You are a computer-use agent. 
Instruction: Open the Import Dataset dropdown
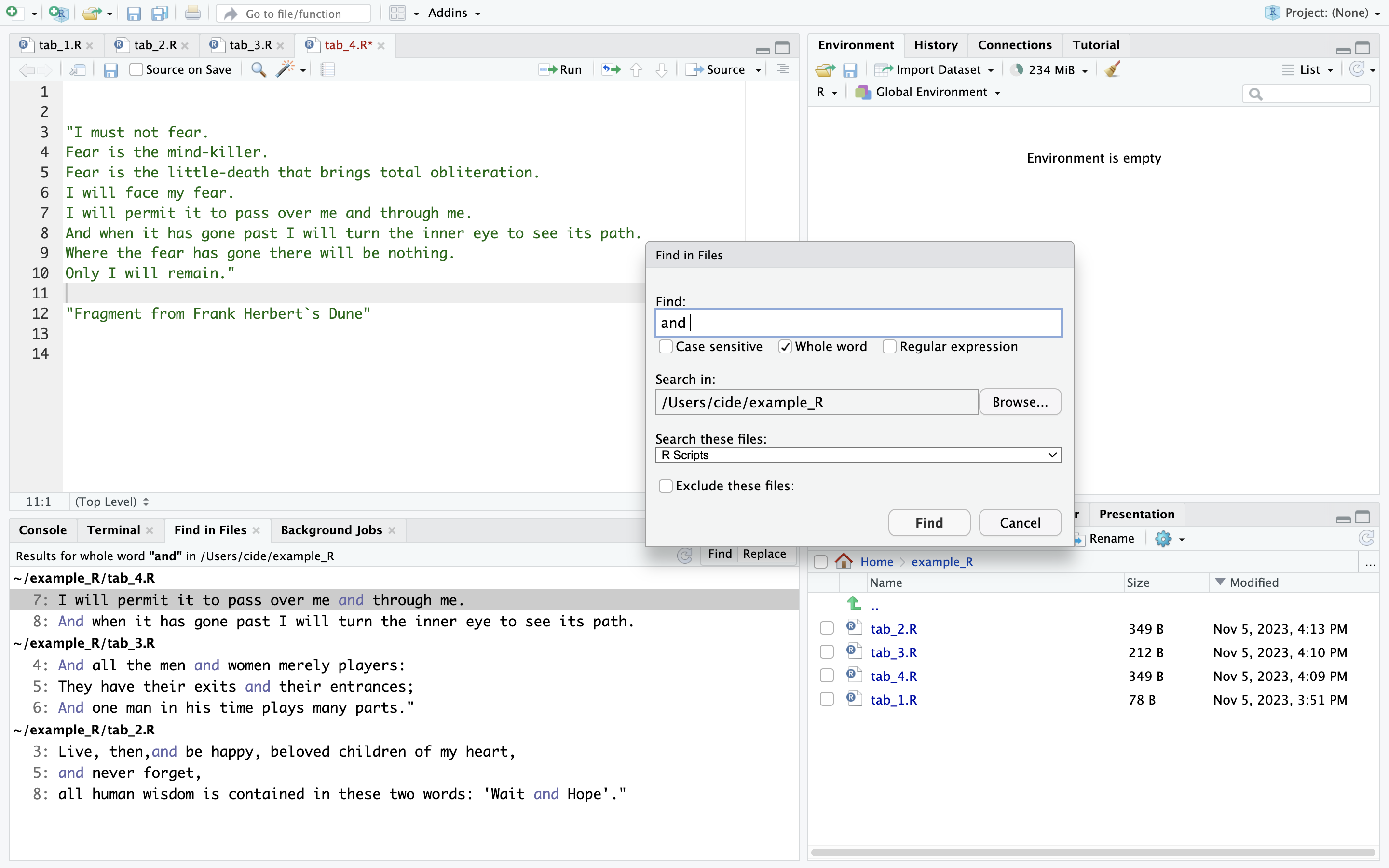pos(934,69)
